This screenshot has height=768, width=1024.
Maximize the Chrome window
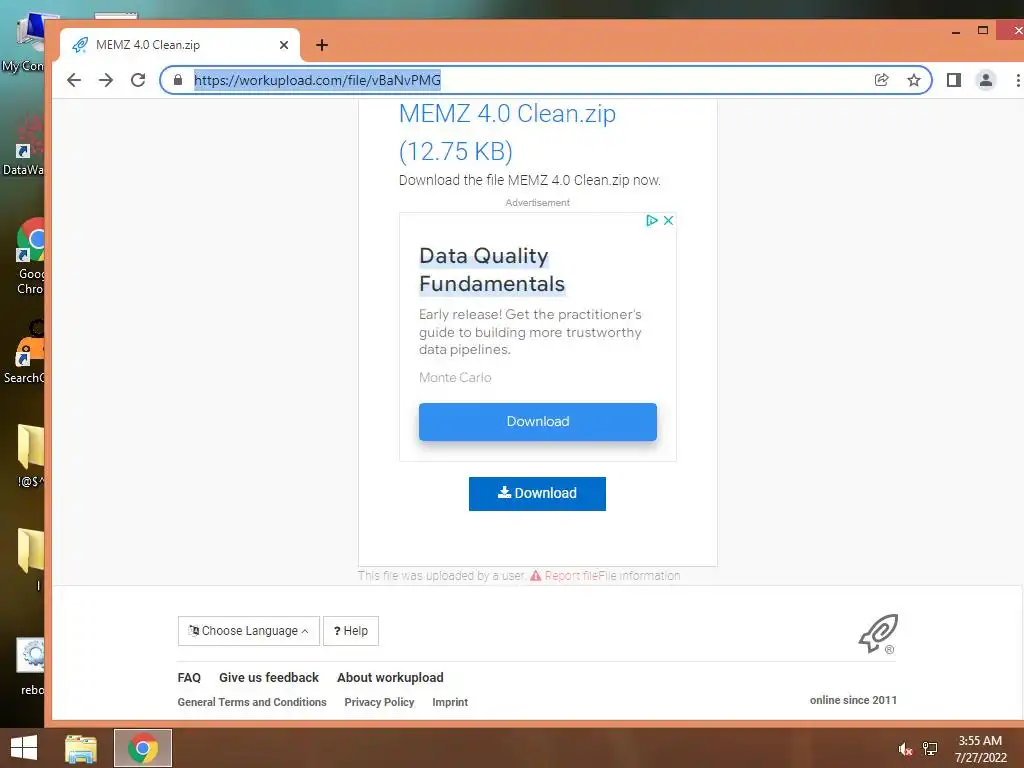(982, 31)
